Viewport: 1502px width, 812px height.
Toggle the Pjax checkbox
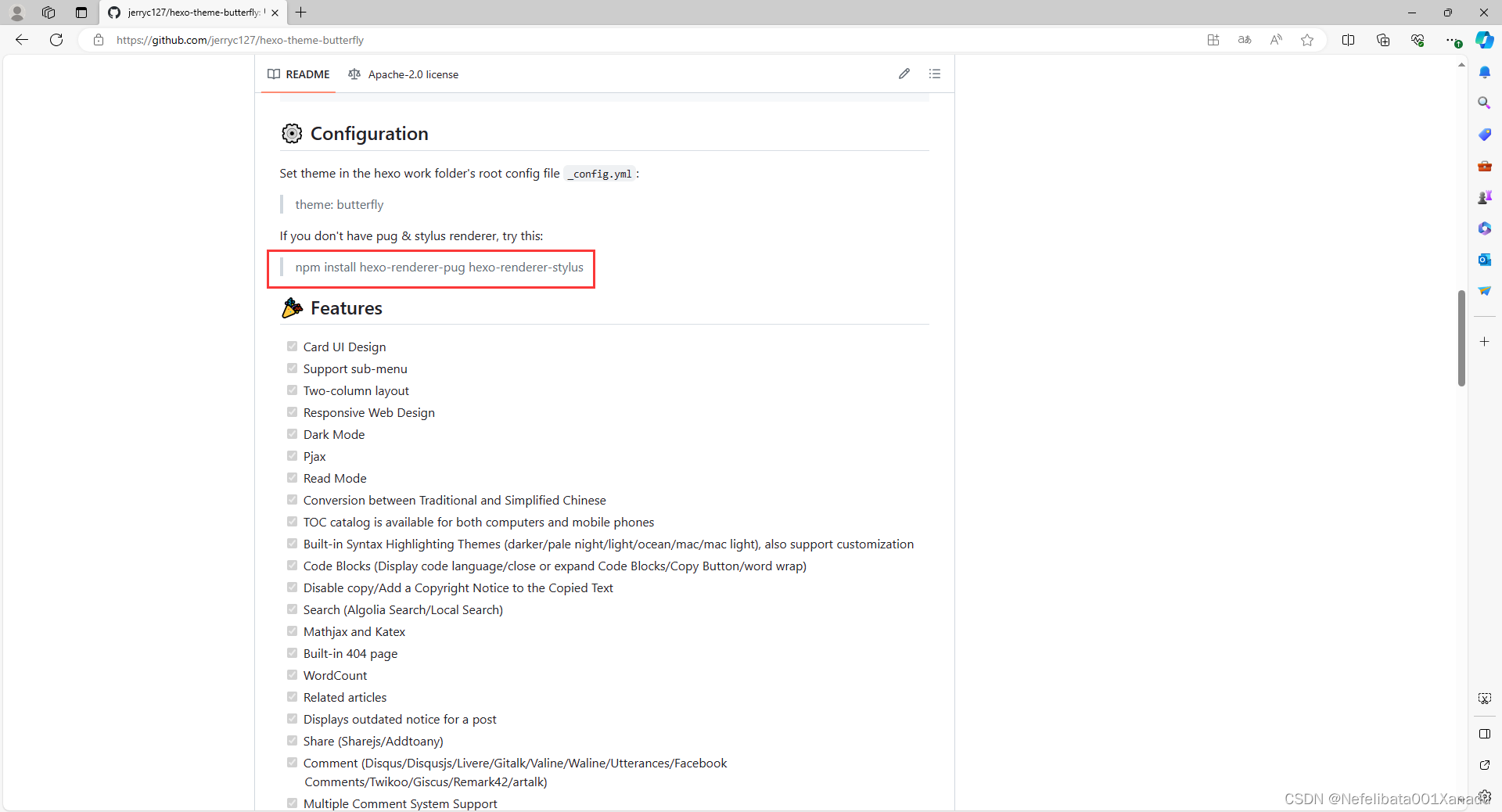click(292, 456)
